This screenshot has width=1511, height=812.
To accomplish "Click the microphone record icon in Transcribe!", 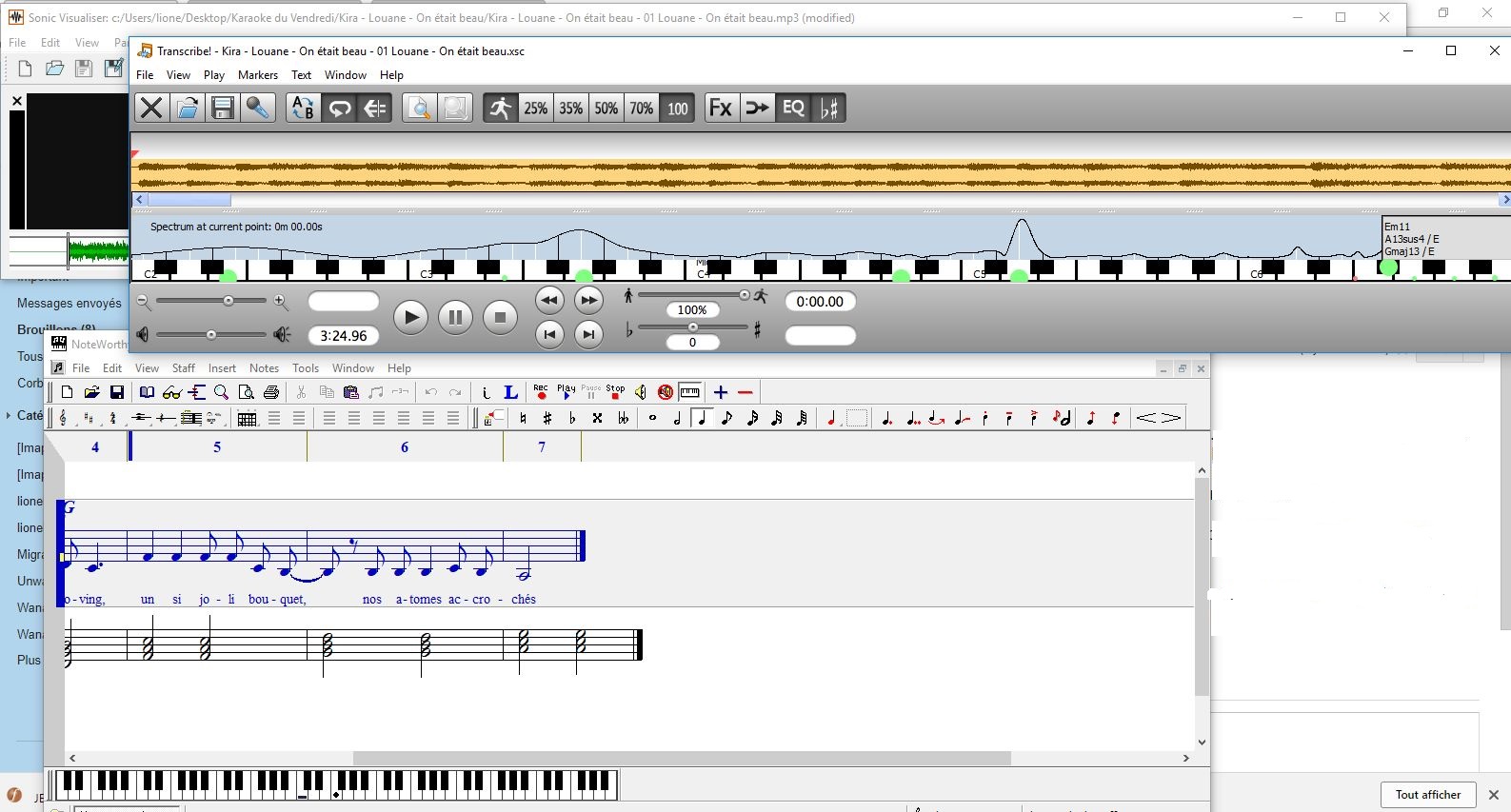I will click(258, 108).
